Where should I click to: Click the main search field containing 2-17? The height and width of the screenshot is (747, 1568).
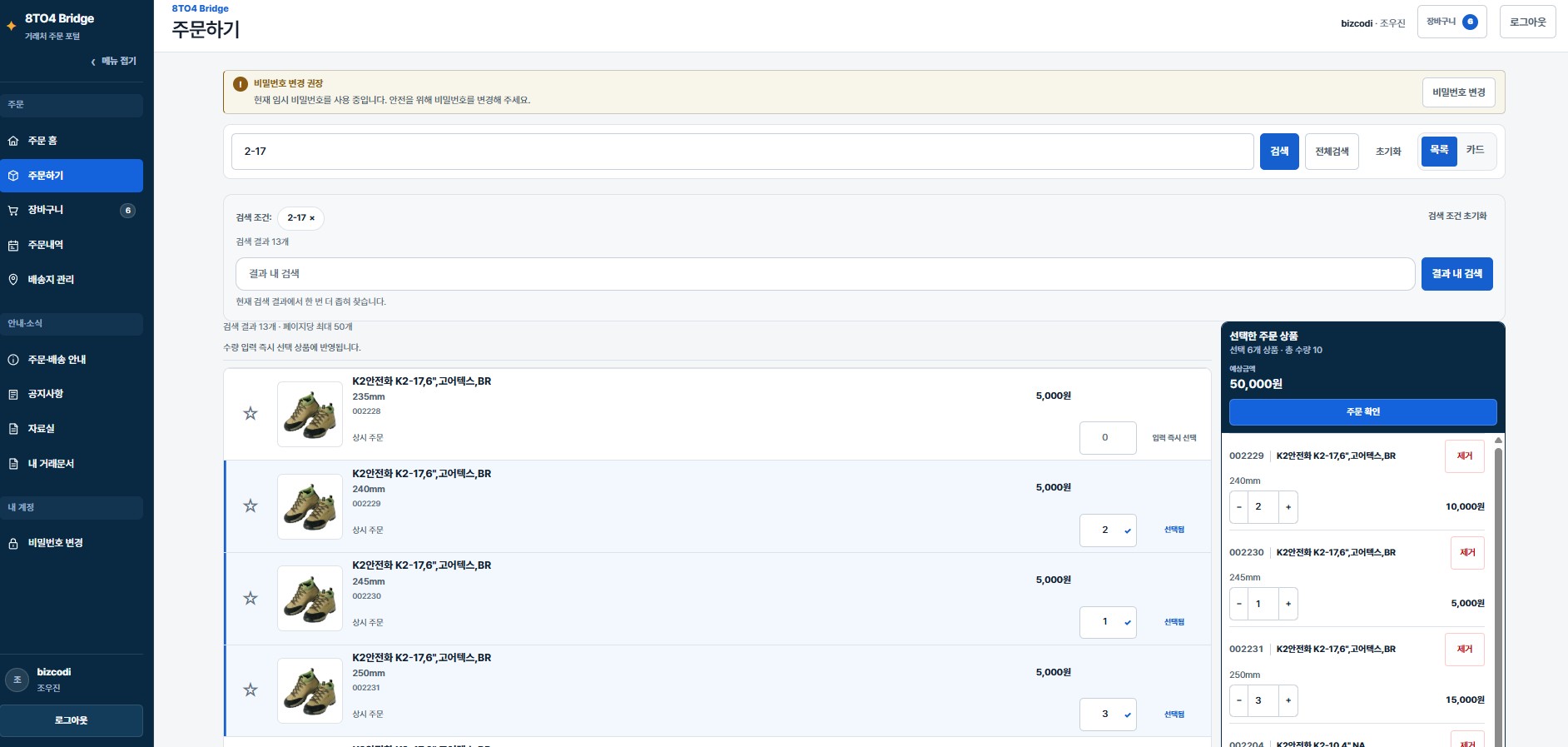[742, 152]
